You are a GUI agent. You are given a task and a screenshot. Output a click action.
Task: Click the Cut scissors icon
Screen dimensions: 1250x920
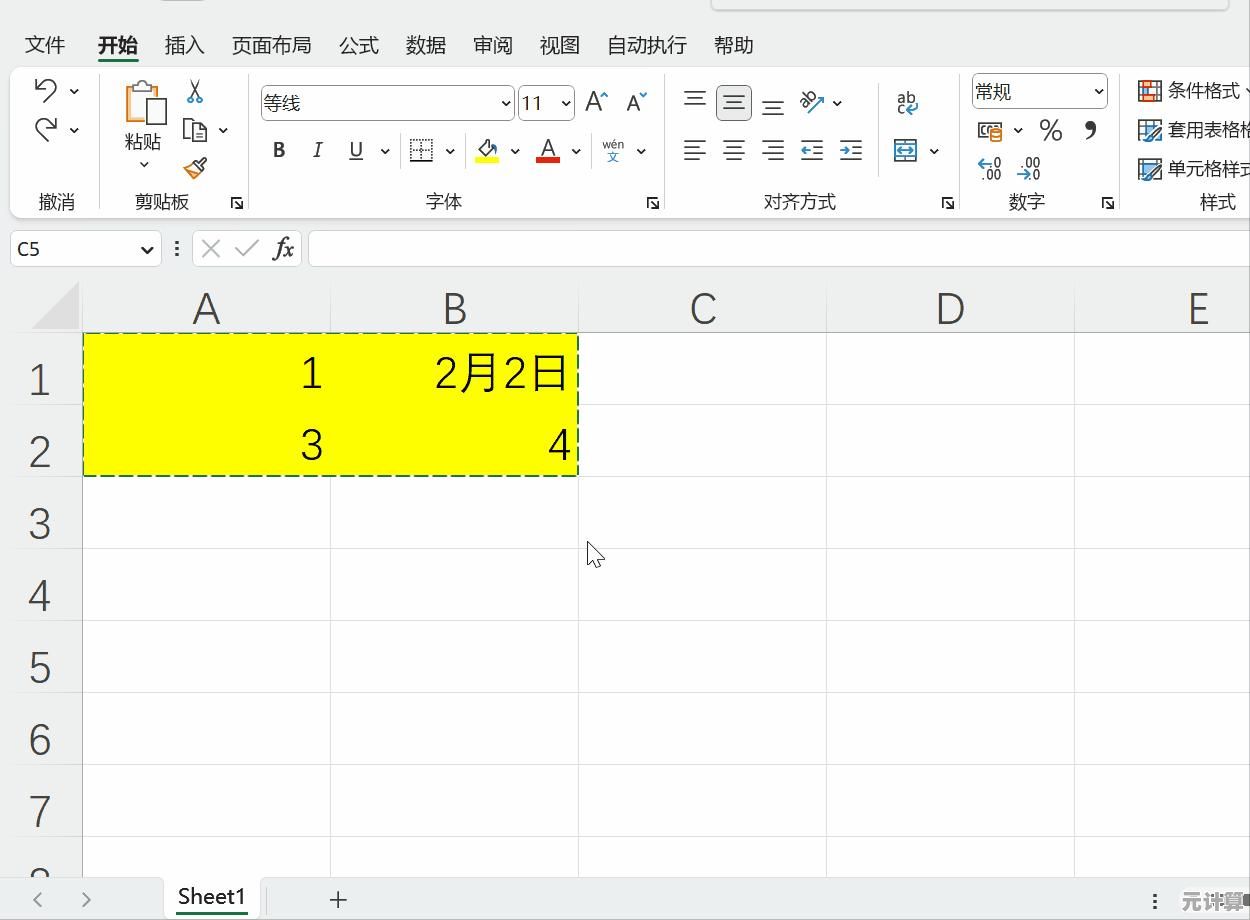195,92
